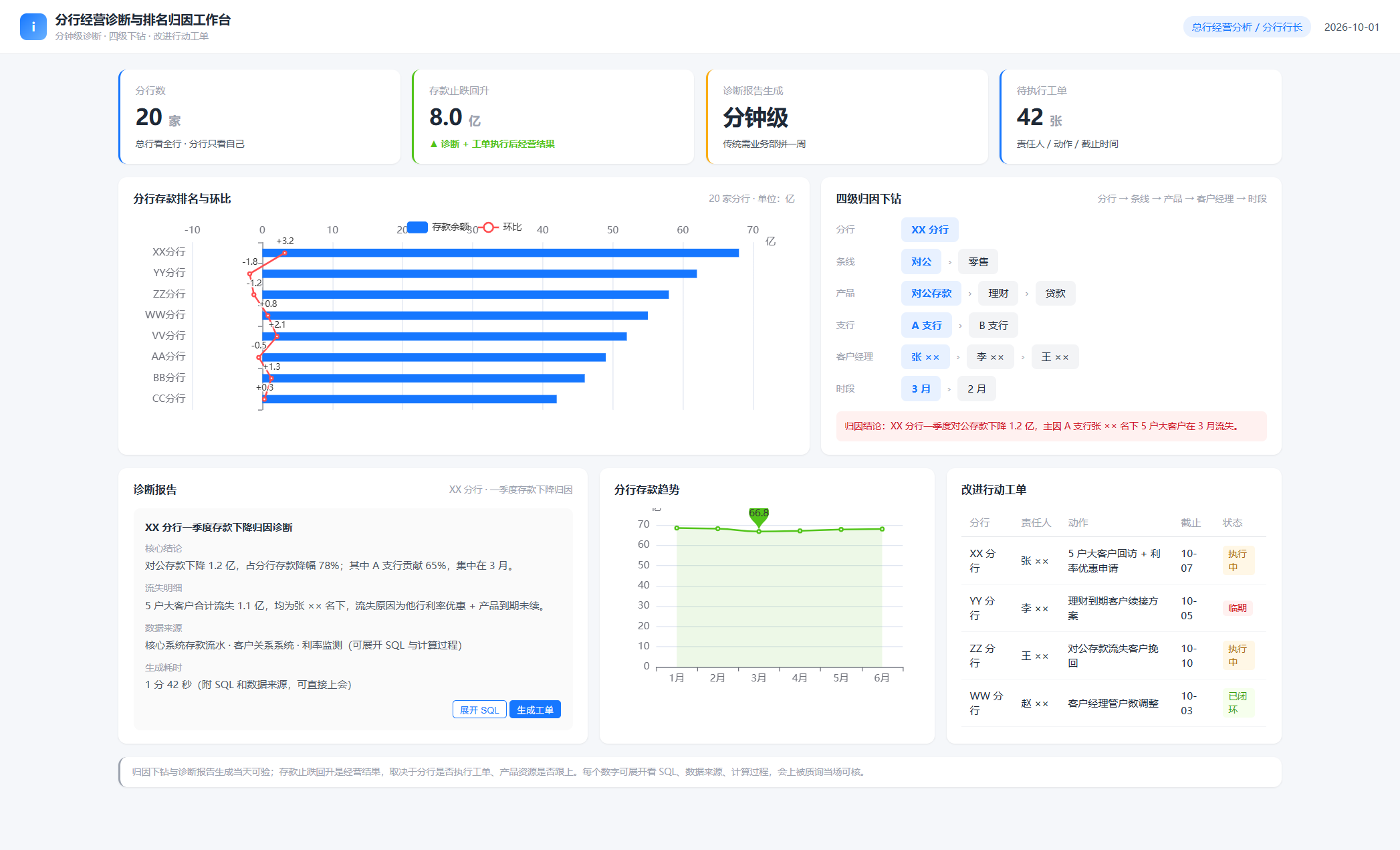Open the 待执行工单 summary card
This screenshot has width=1400, height=850.
tap(1141, 117)
